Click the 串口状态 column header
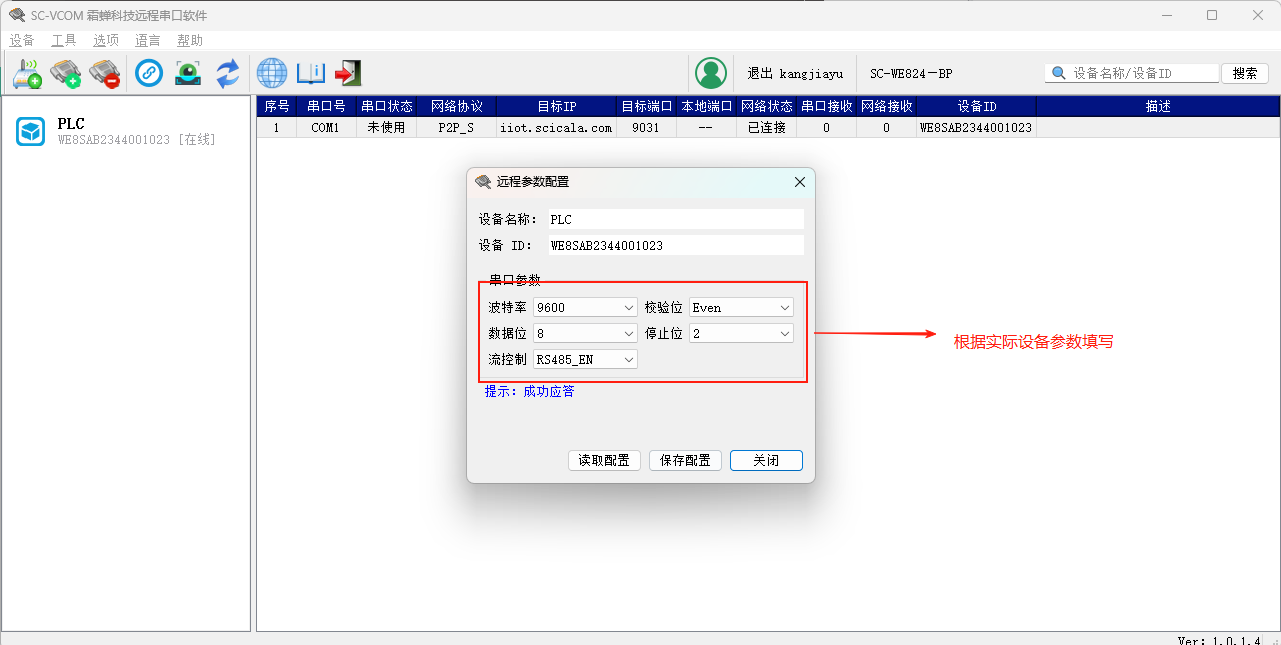 [386, 107]
